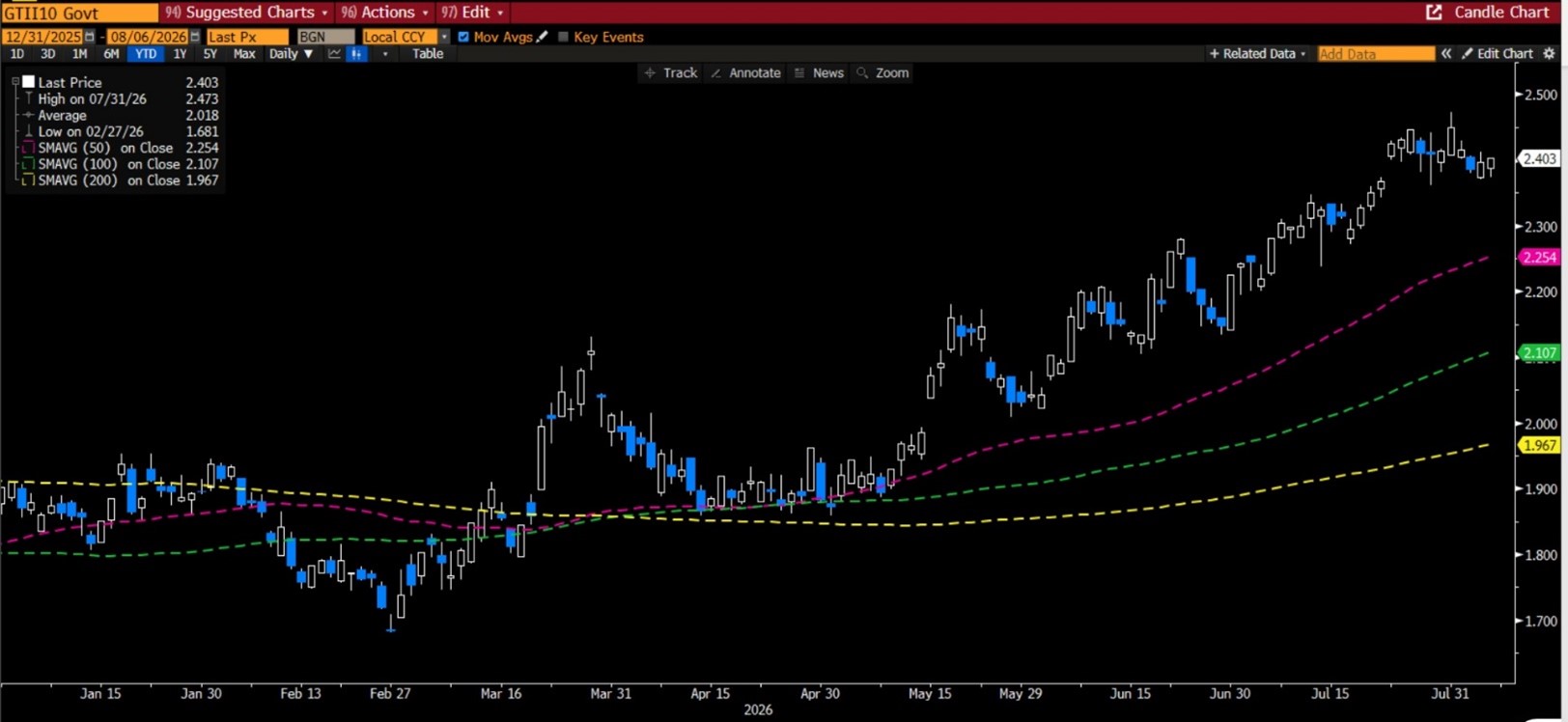Click the 'Average' legend row text

pyautogui.click(x=62, y=115)
